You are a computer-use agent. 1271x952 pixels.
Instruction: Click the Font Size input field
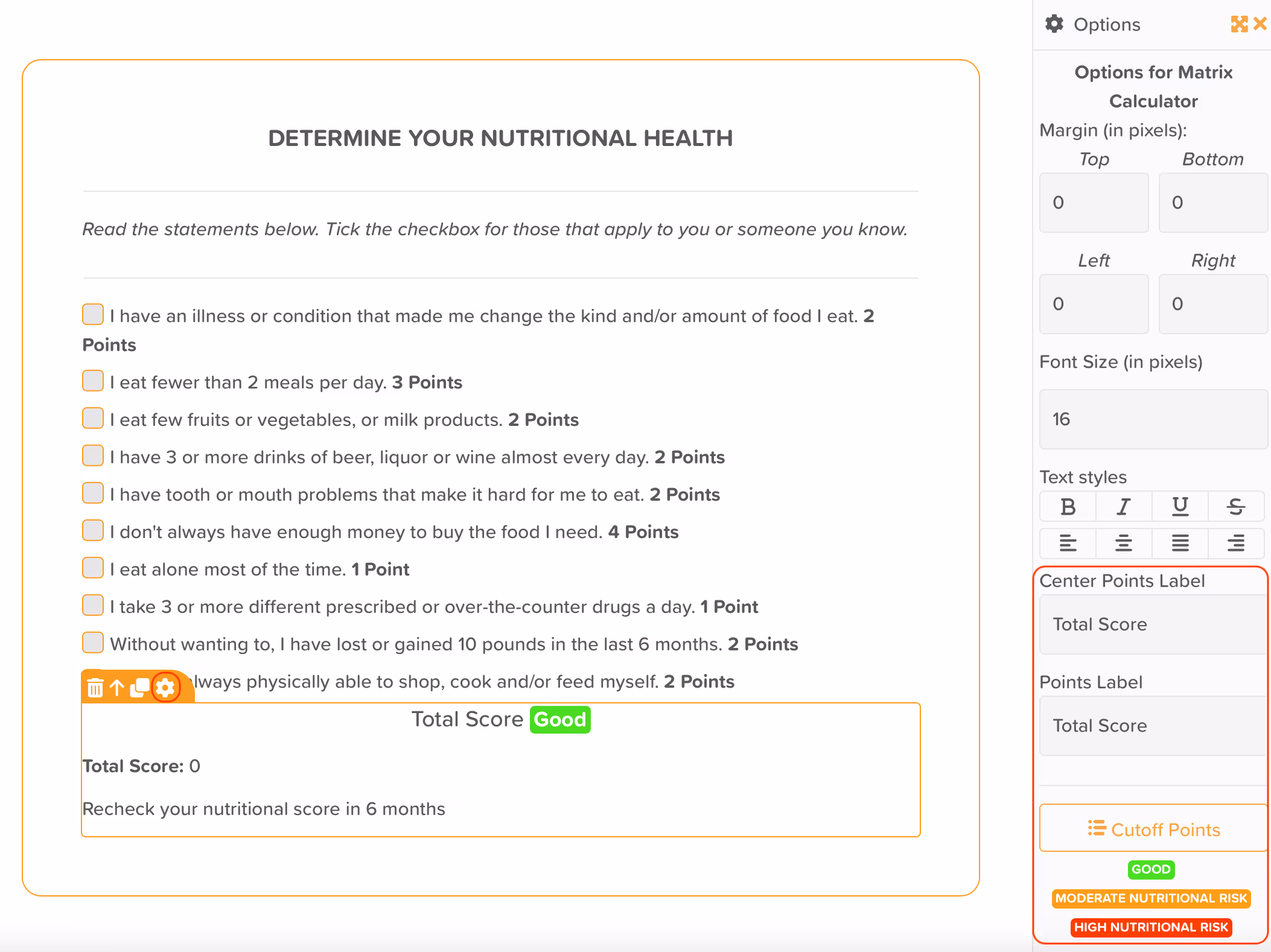(x=1153, y=419)
